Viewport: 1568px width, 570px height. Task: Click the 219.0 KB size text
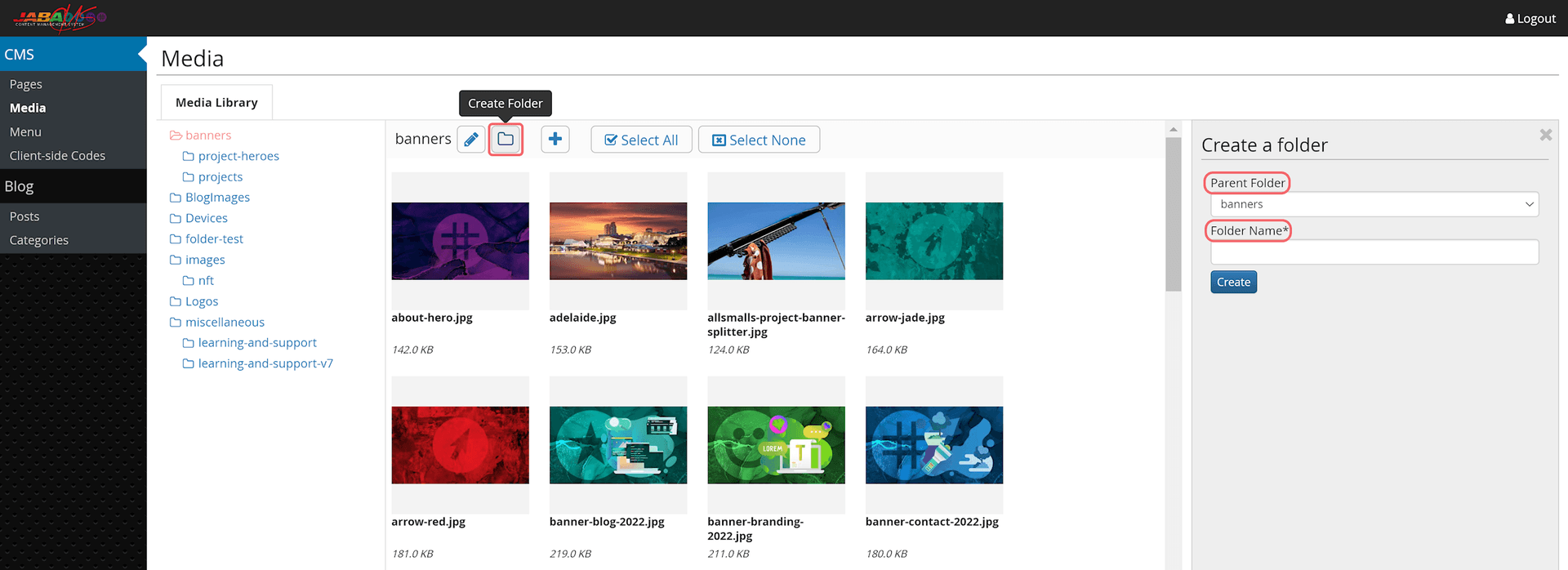tap(571, 554)
